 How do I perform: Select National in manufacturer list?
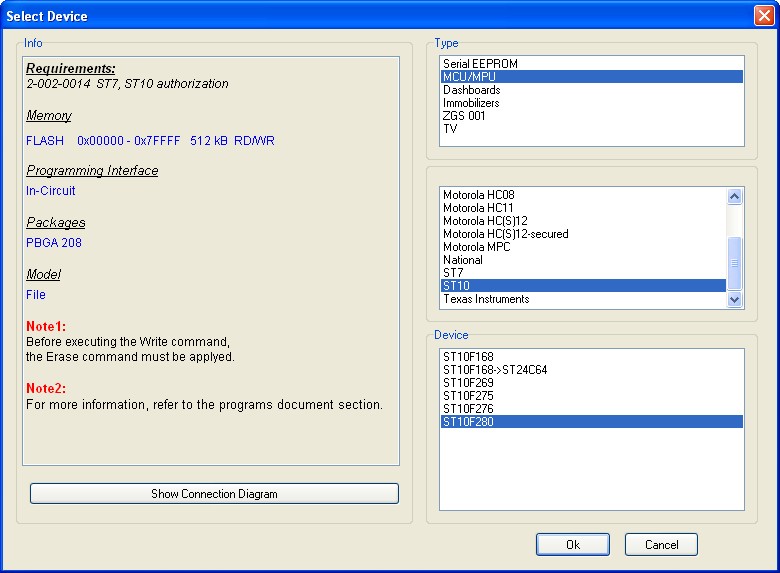pos(584,260)
